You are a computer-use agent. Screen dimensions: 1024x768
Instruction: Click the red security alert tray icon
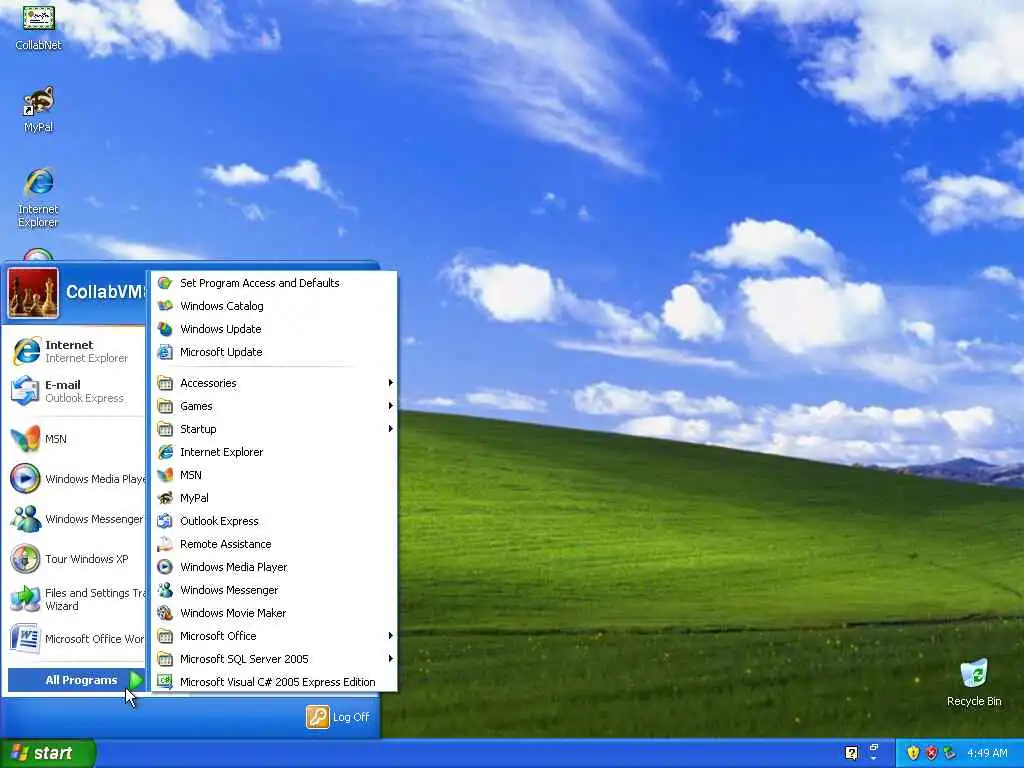(931, 753)
